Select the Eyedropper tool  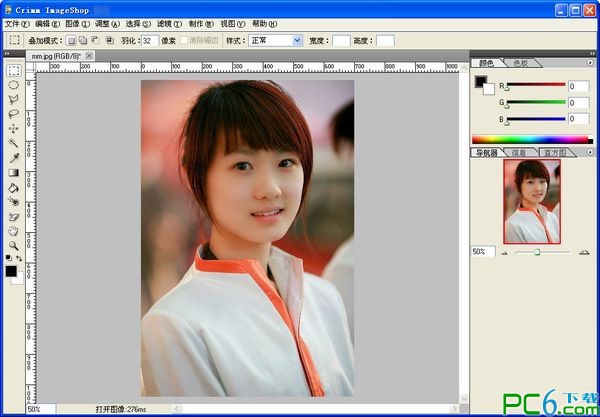pyautogui.click(x=14, y=158)
